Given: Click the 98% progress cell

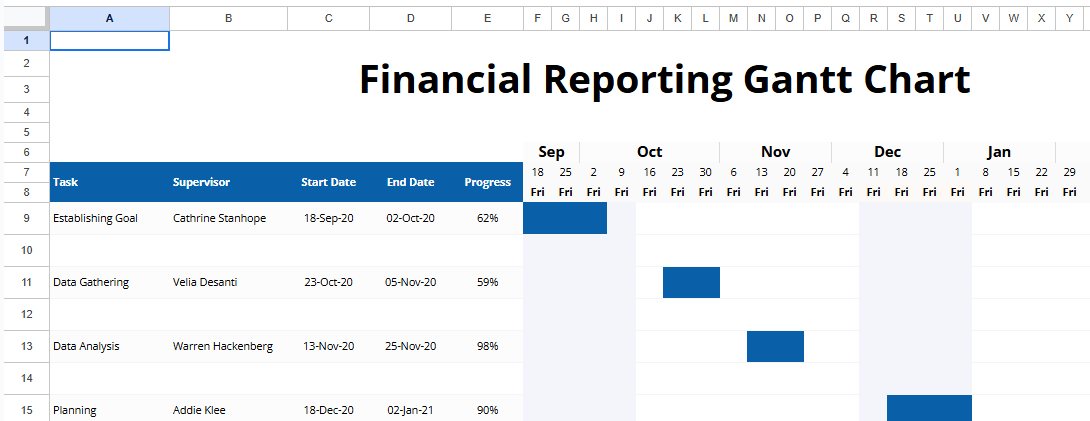Looking at the screenshot, I should coord(487,346).
